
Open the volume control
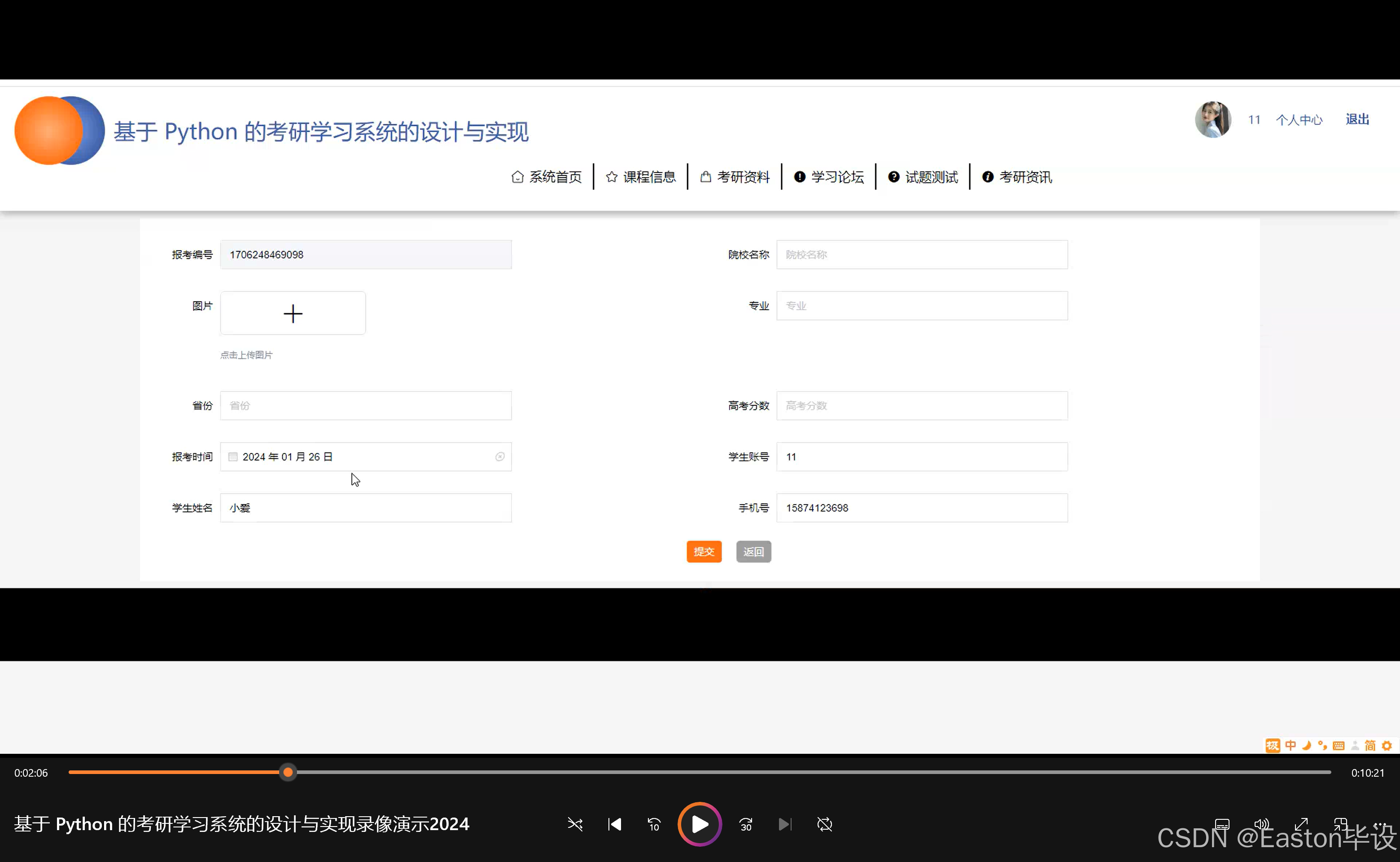click(x=1262, y=824)
